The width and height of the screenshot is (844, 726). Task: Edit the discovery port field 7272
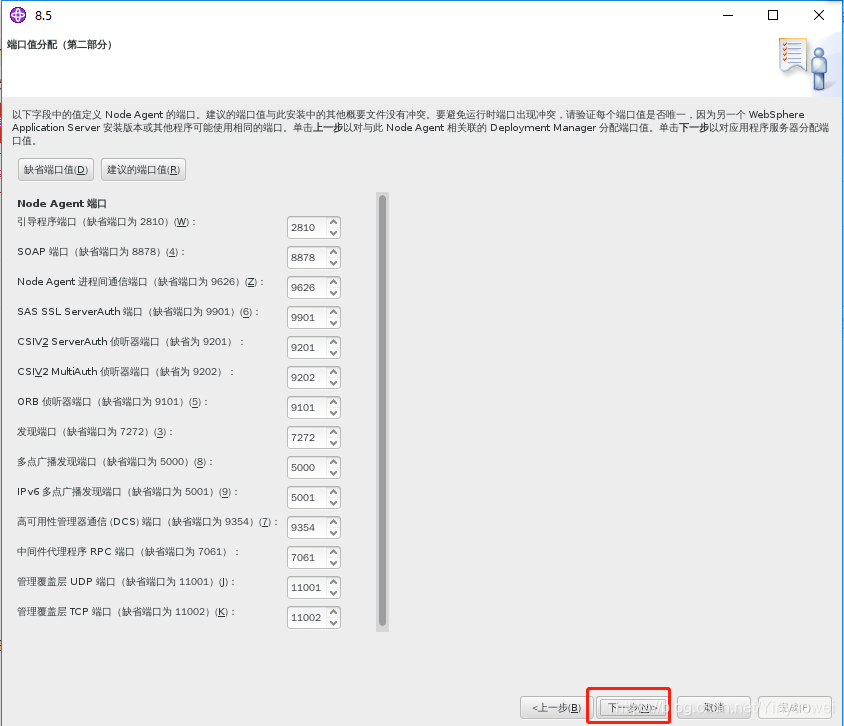coord(307,438)
